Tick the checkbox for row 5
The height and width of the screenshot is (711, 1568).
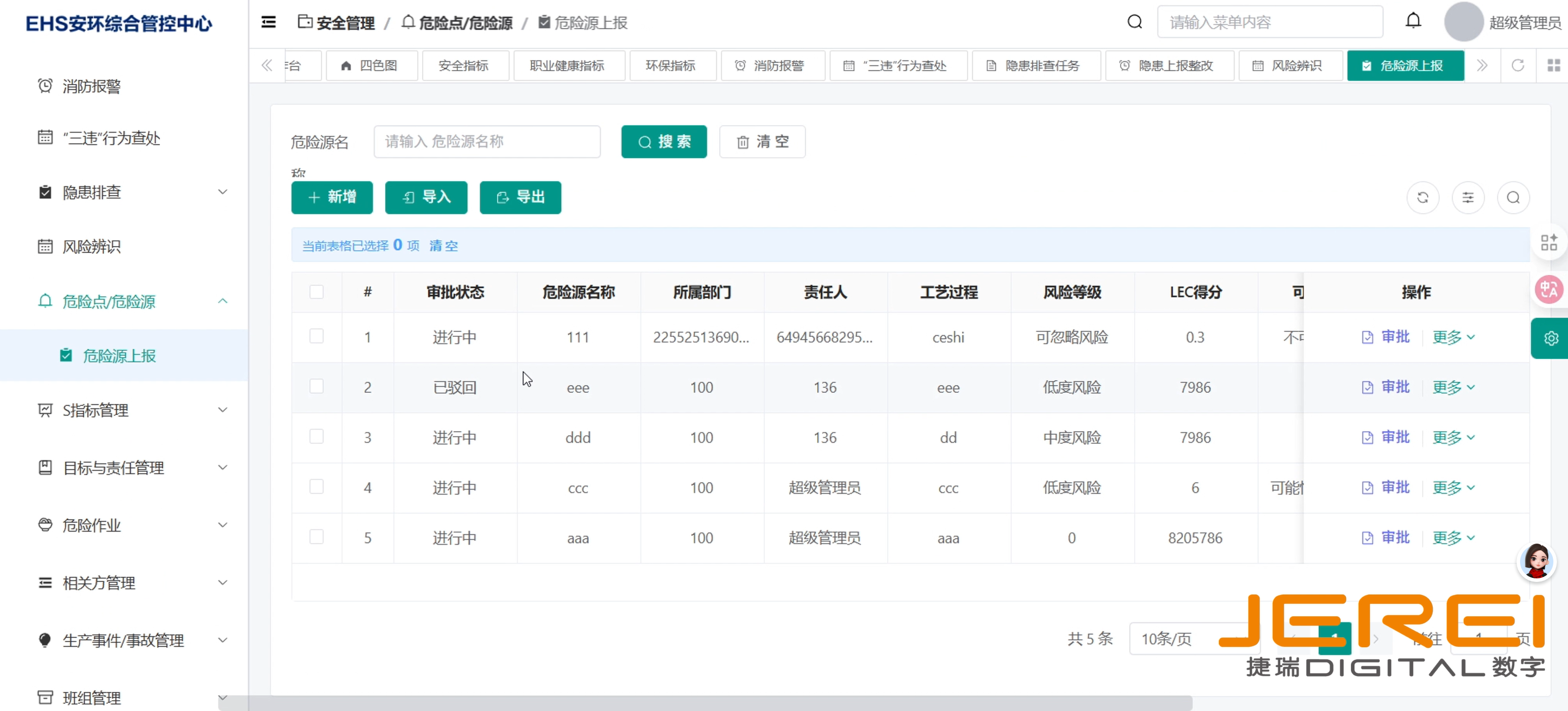pos(316,537)
